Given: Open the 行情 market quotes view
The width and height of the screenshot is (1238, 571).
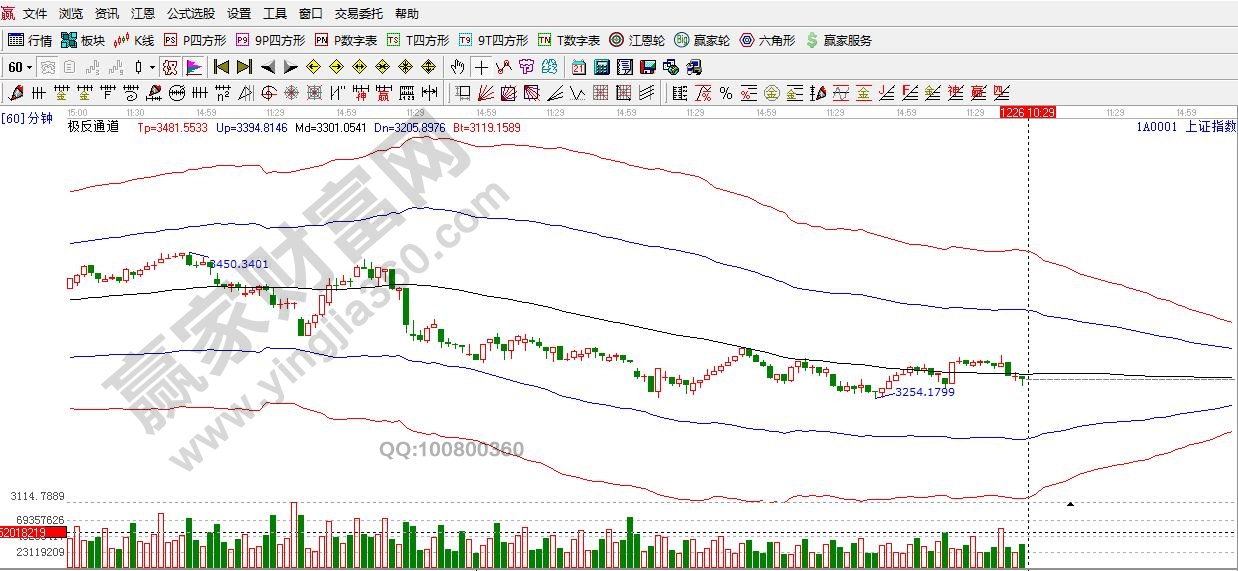Looking at the screenshot, I should coord(30,41).
